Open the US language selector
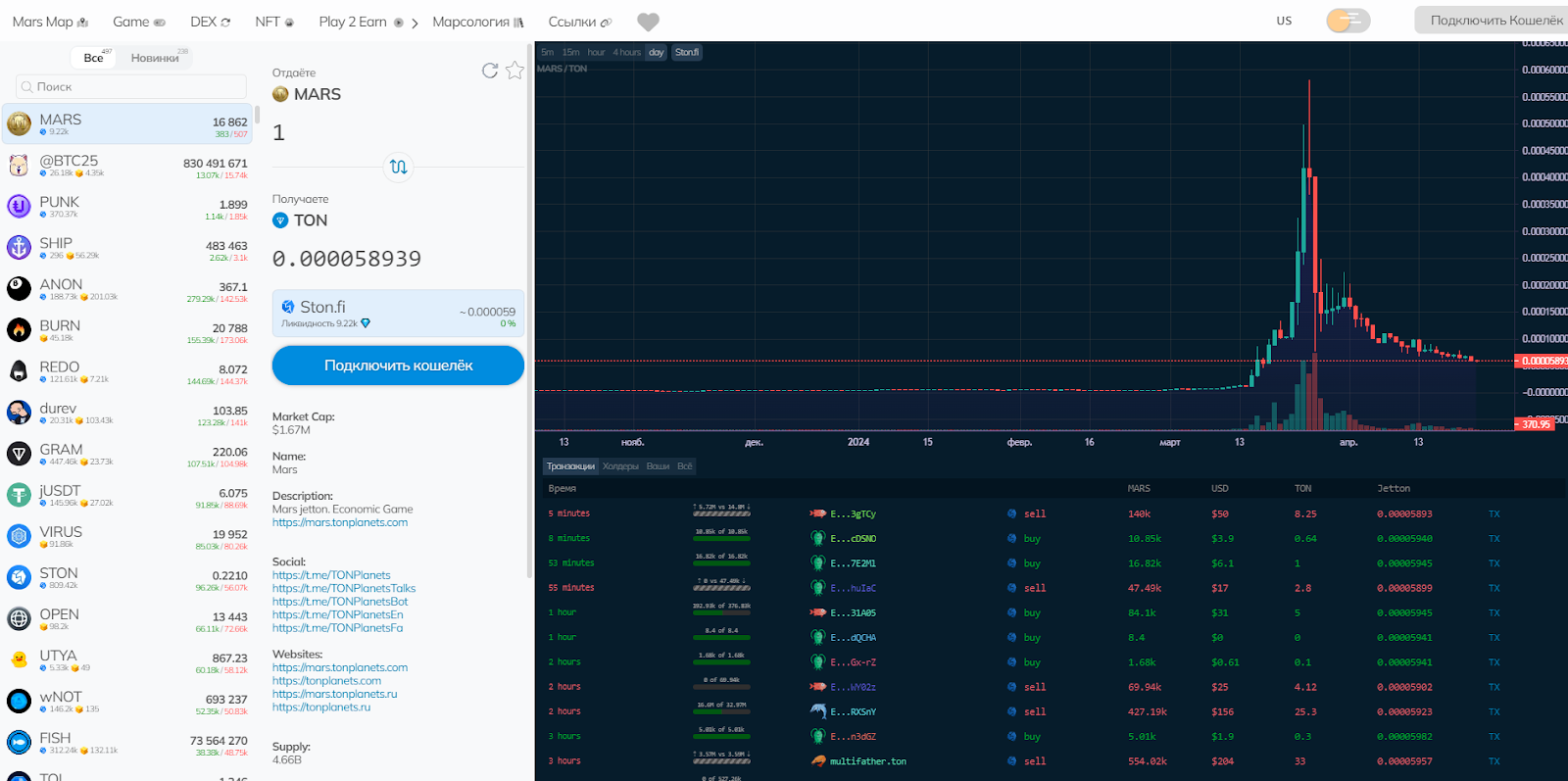Screen dimensions: 1568x781 coord(1284,21)
